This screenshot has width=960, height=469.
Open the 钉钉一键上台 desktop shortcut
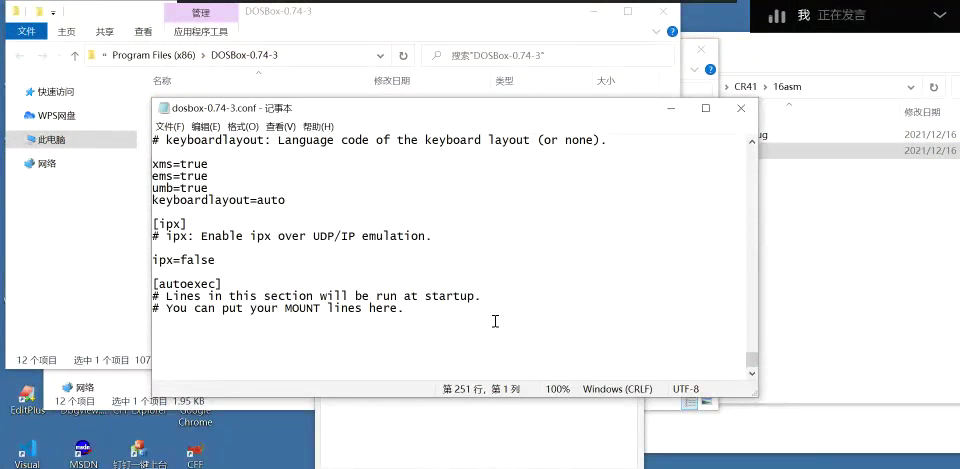(140, 454)
